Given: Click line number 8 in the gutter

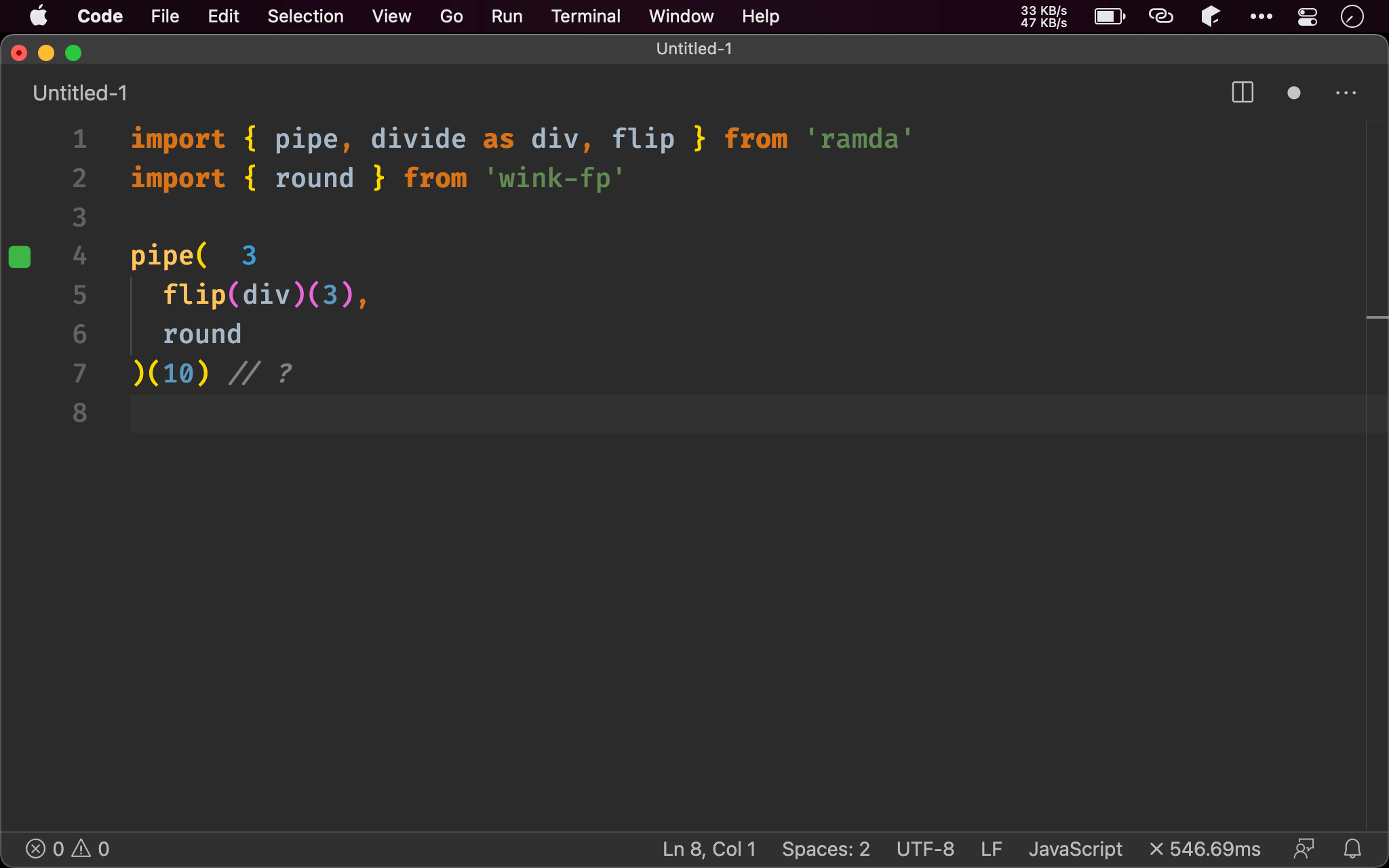Looking at the screenshot, I should coord(79,412).
